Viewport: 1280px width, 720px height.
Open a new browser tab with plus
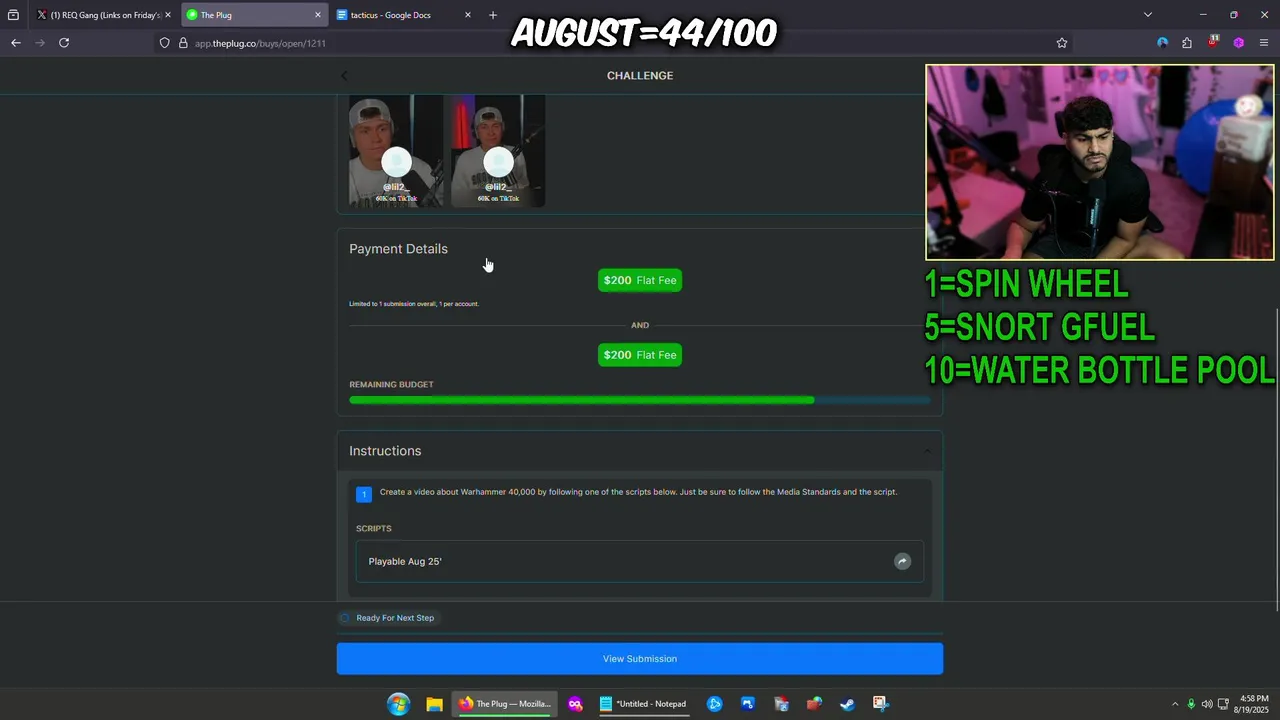point(492,15)
